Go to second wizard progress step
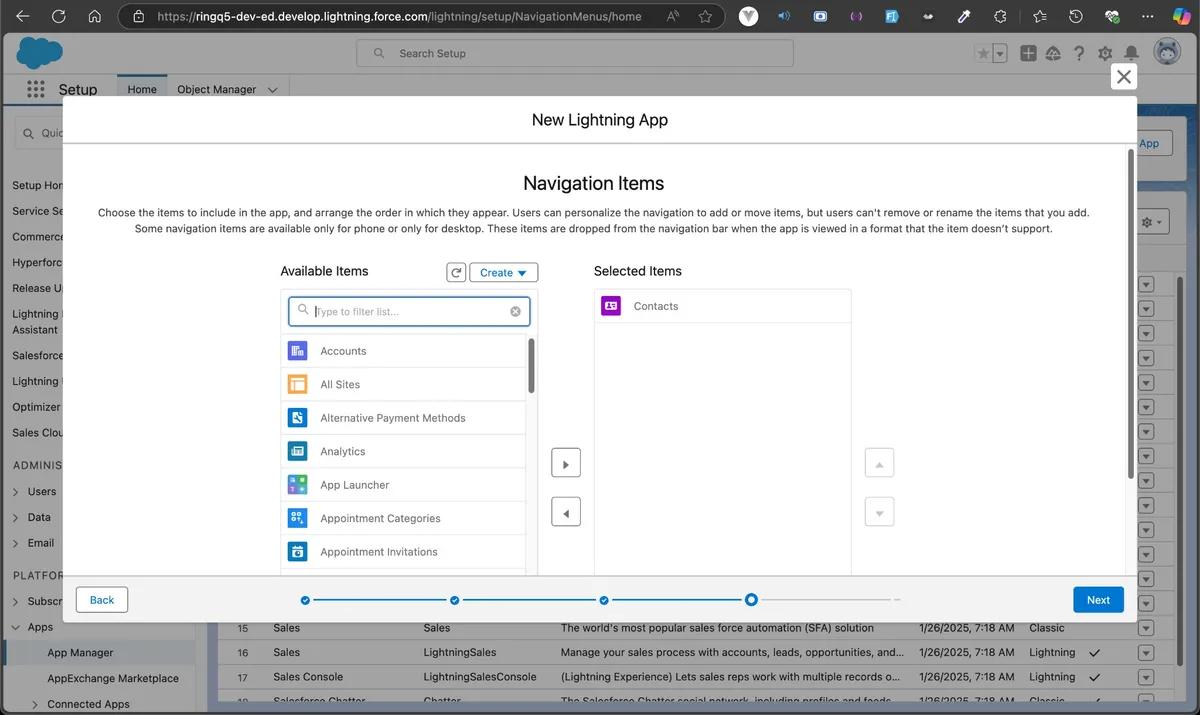This screenshot has width=1200, height=715. pos(454,600)
